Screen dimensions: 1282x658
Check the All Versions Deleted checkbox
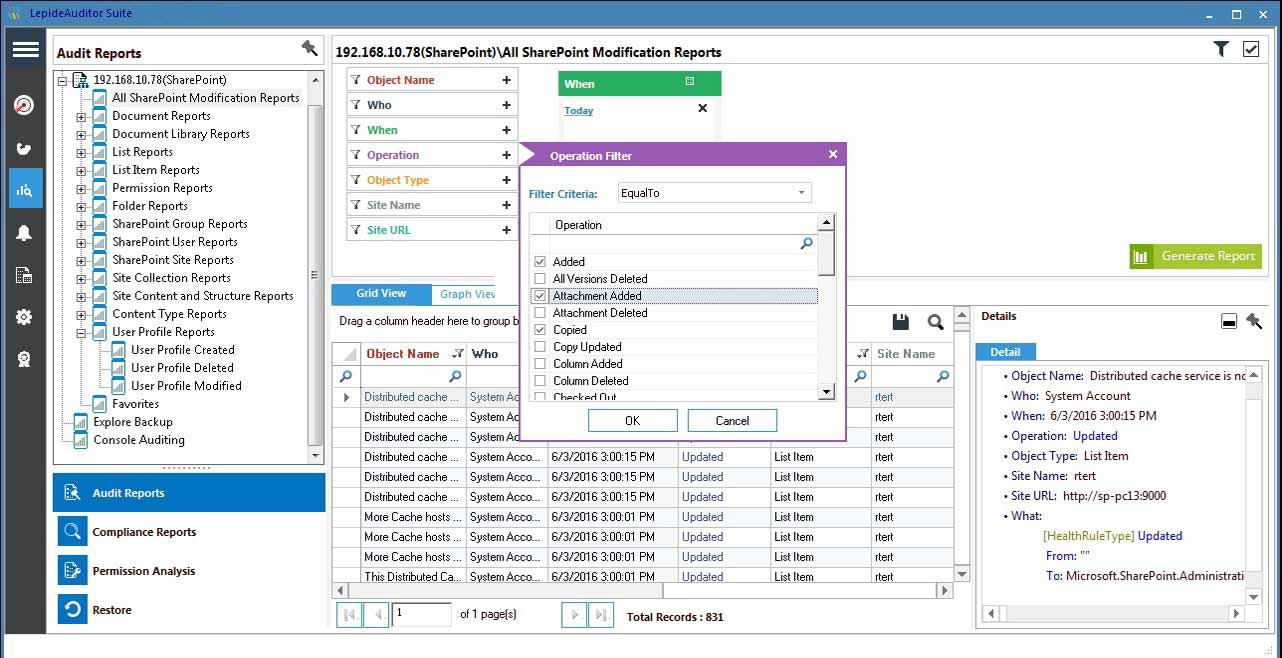[540, 279]
